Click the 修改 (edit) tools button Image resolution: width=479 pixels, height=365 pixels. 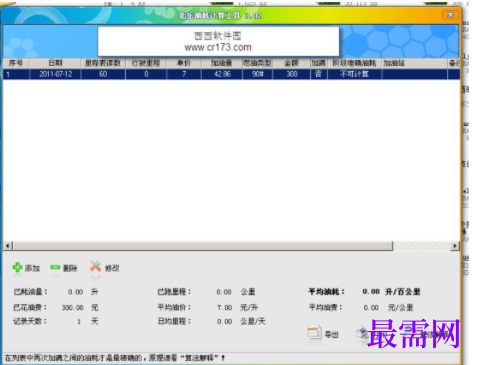tap(105, 267)
